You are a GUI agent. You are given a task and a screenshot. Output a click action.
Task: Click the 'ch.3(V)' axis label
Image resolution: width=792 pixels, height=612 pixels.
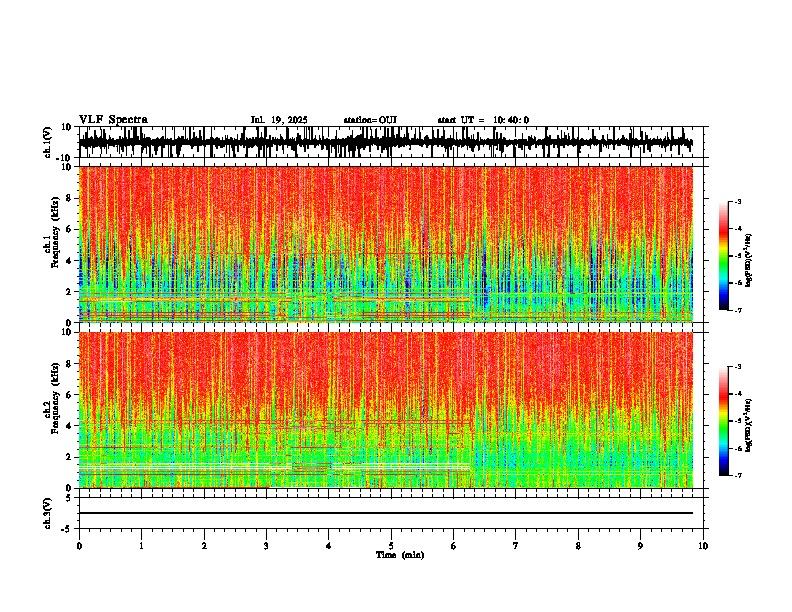coord(48,513)
